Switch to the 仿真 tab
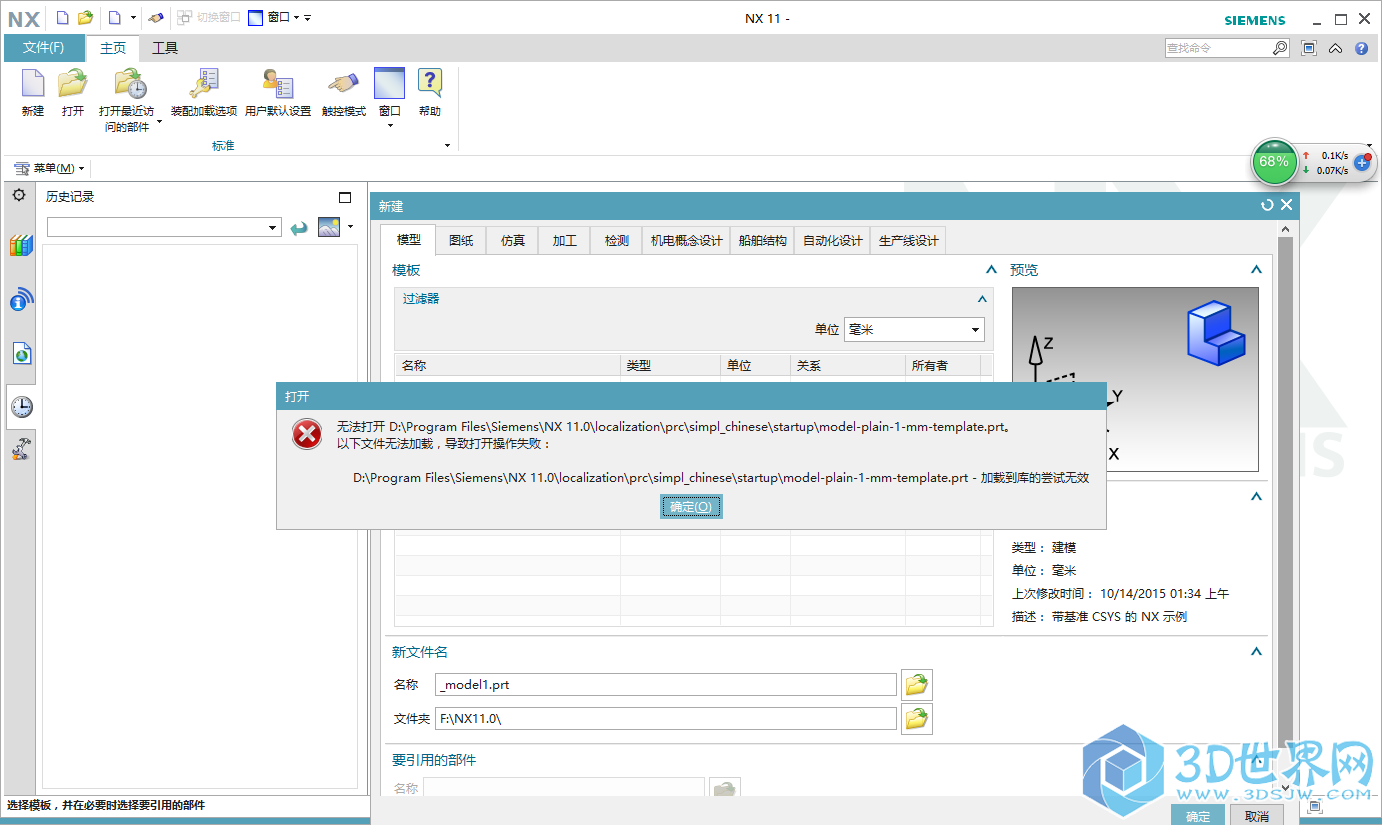1382x825 pixels. [513, 240]
